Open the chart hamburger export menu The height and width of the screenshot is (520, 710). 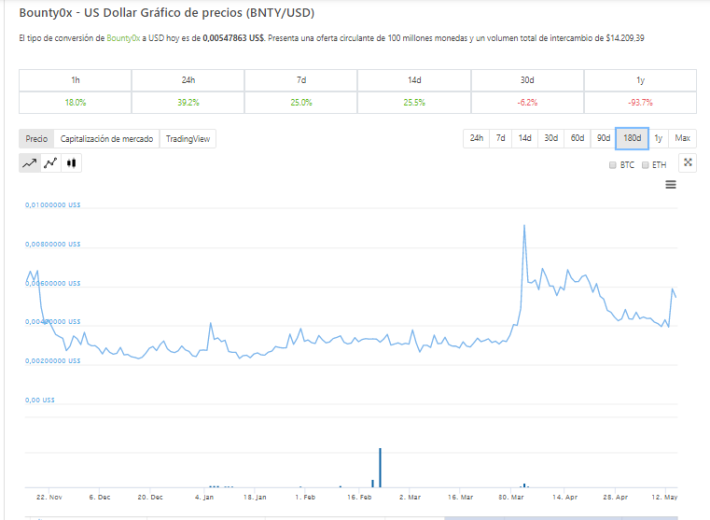tap(671, 185)
